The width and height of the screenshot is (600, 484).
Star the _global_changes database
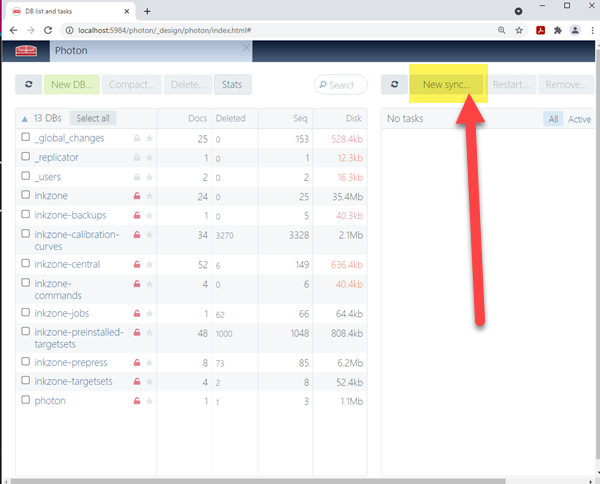[x=149, y=138]
